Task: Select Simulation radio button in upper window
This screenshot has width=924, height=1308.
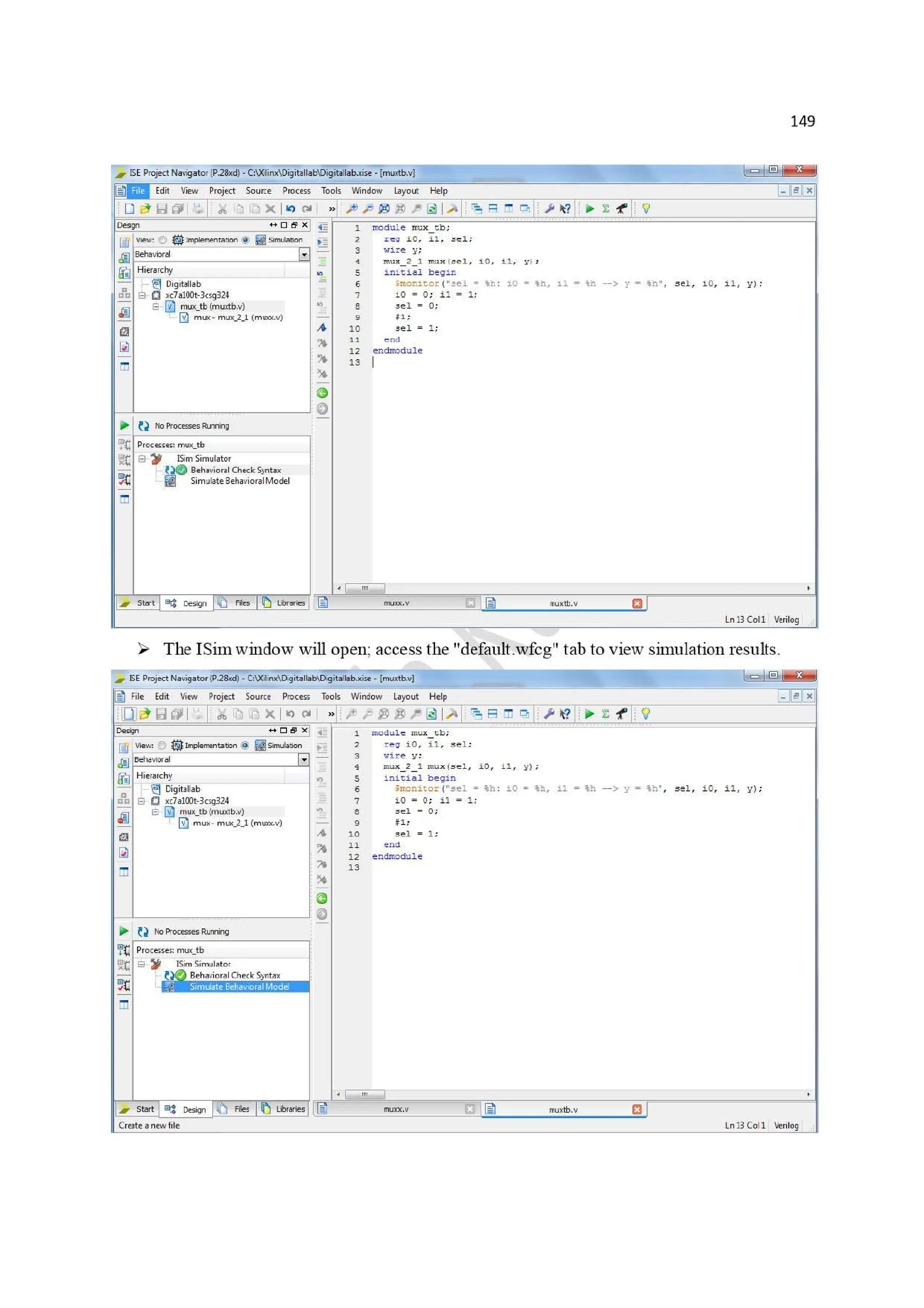Action: pyautogui.click(x=245, y=240)
